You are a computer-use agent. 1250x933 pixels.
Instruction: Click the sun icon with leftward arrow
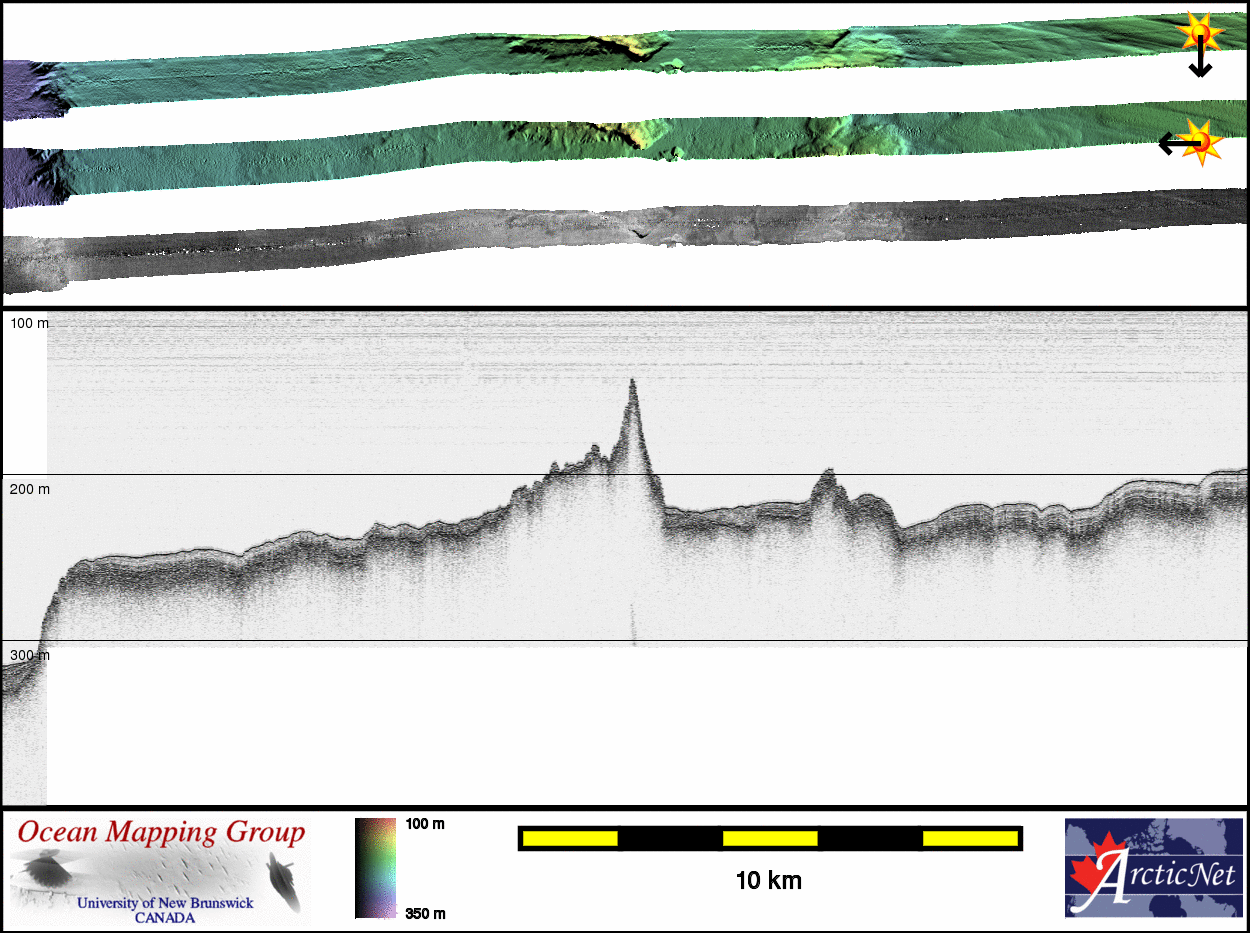coord(1202,143)
